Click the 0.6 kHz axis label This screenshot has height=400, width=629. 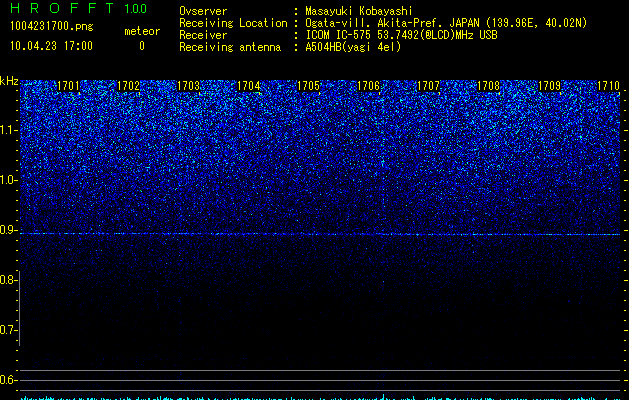(9, 380)
